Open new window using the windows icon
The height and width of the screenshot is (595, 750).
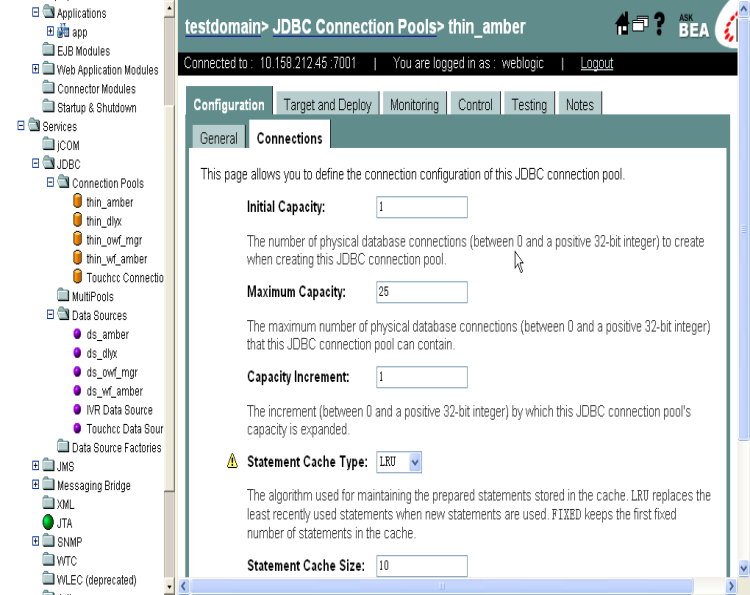(x=640, y=23)
